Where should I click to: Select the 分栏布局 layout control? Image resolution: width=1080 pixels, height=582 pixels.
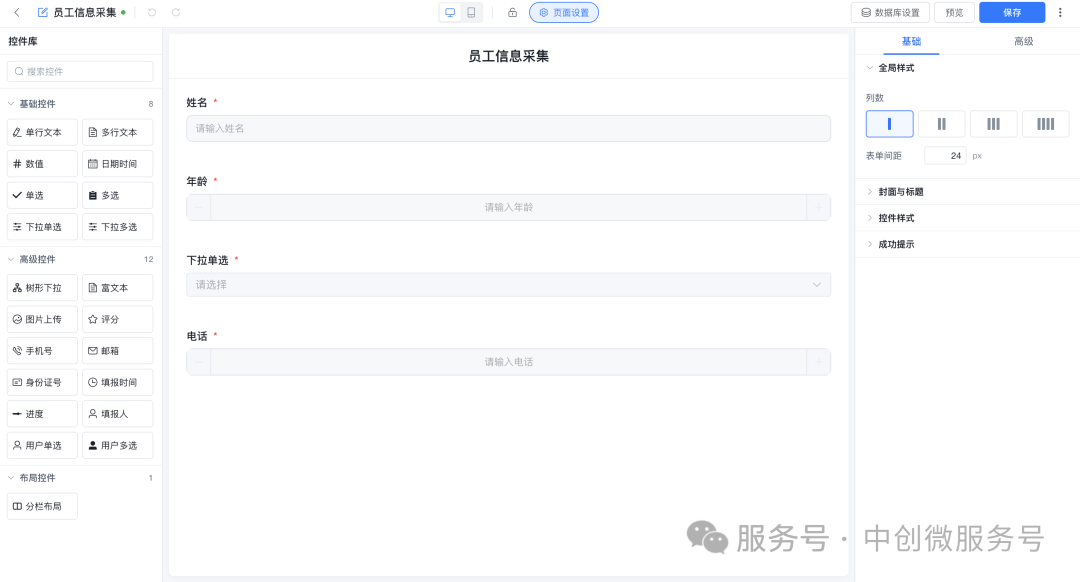pos(42,506)
